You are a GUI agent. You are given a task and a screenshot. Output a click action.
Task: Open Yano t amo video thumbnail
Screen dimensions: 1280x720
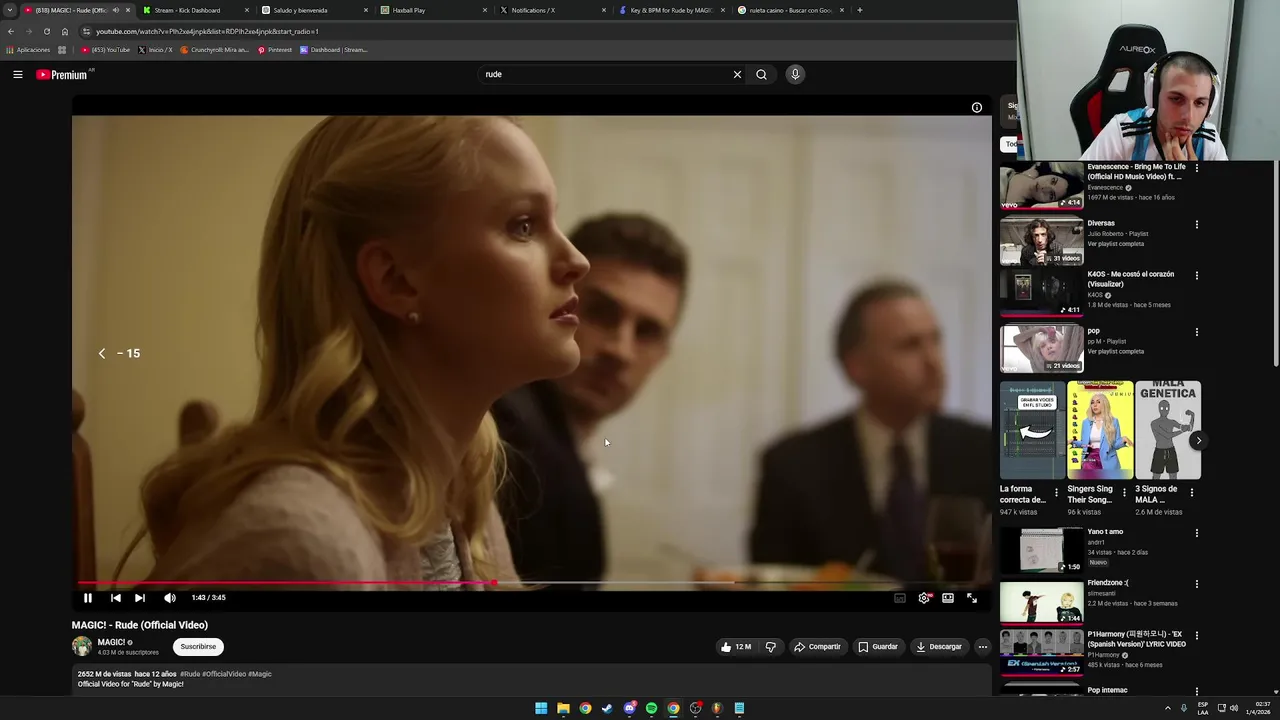1041,550
